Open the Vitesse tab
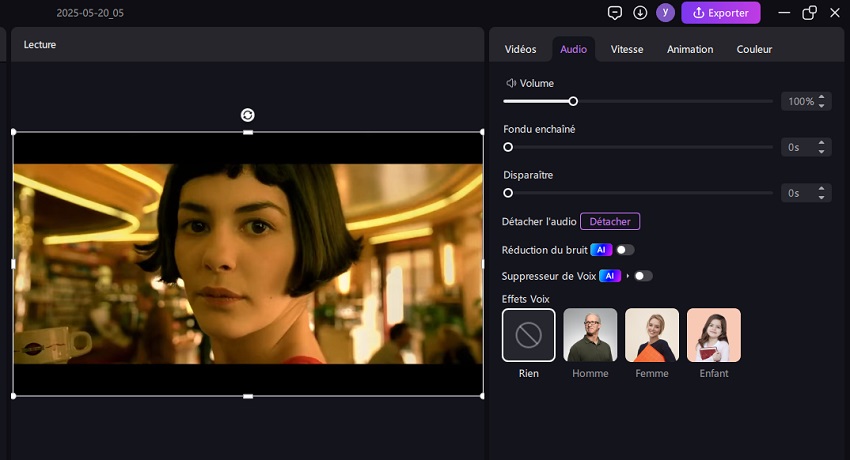Screen dimensions: 850x460 point(627,49)
